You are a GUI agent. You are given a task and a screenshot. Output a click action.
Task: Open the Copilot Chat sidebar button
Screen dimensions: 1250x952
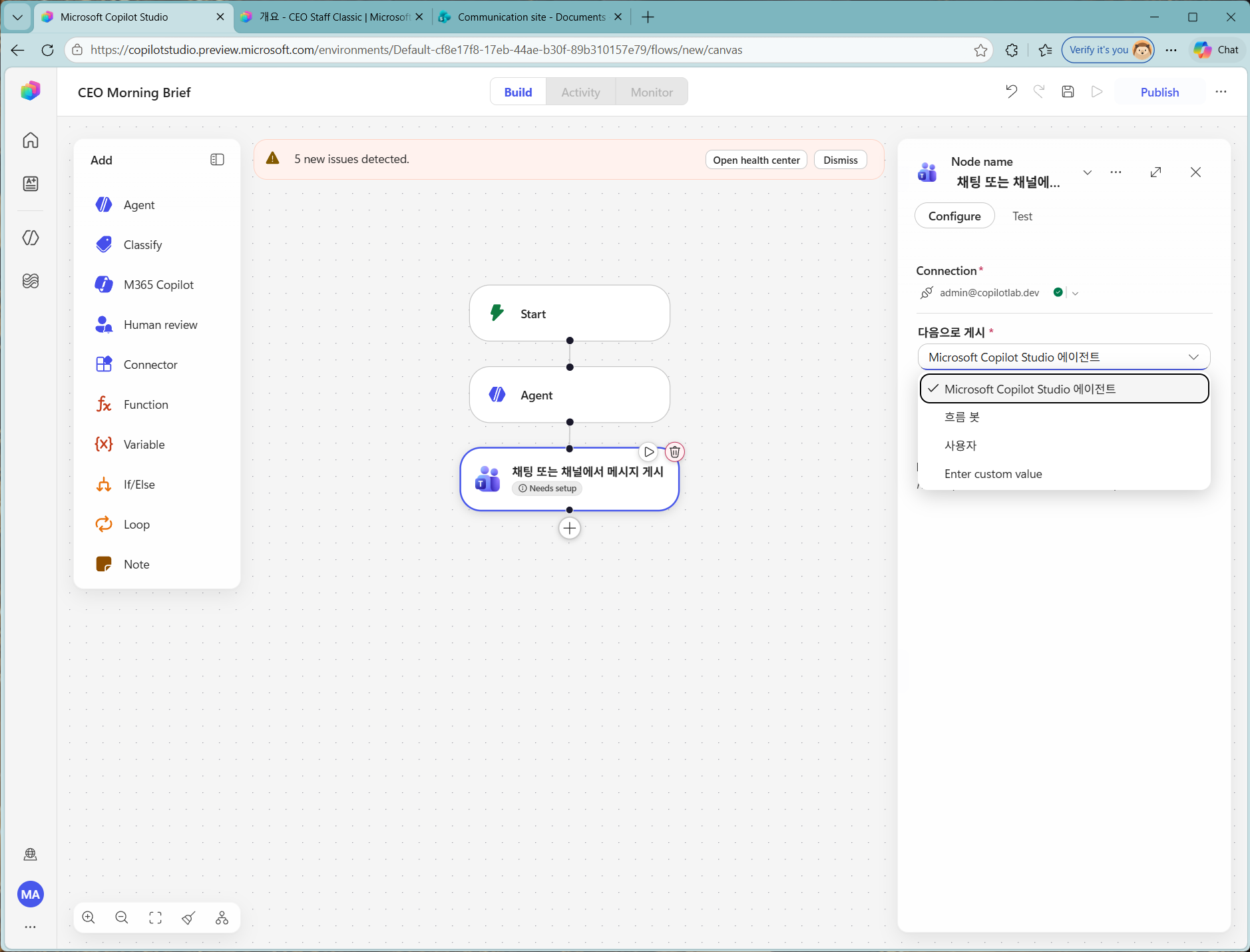coord(1217,50)
